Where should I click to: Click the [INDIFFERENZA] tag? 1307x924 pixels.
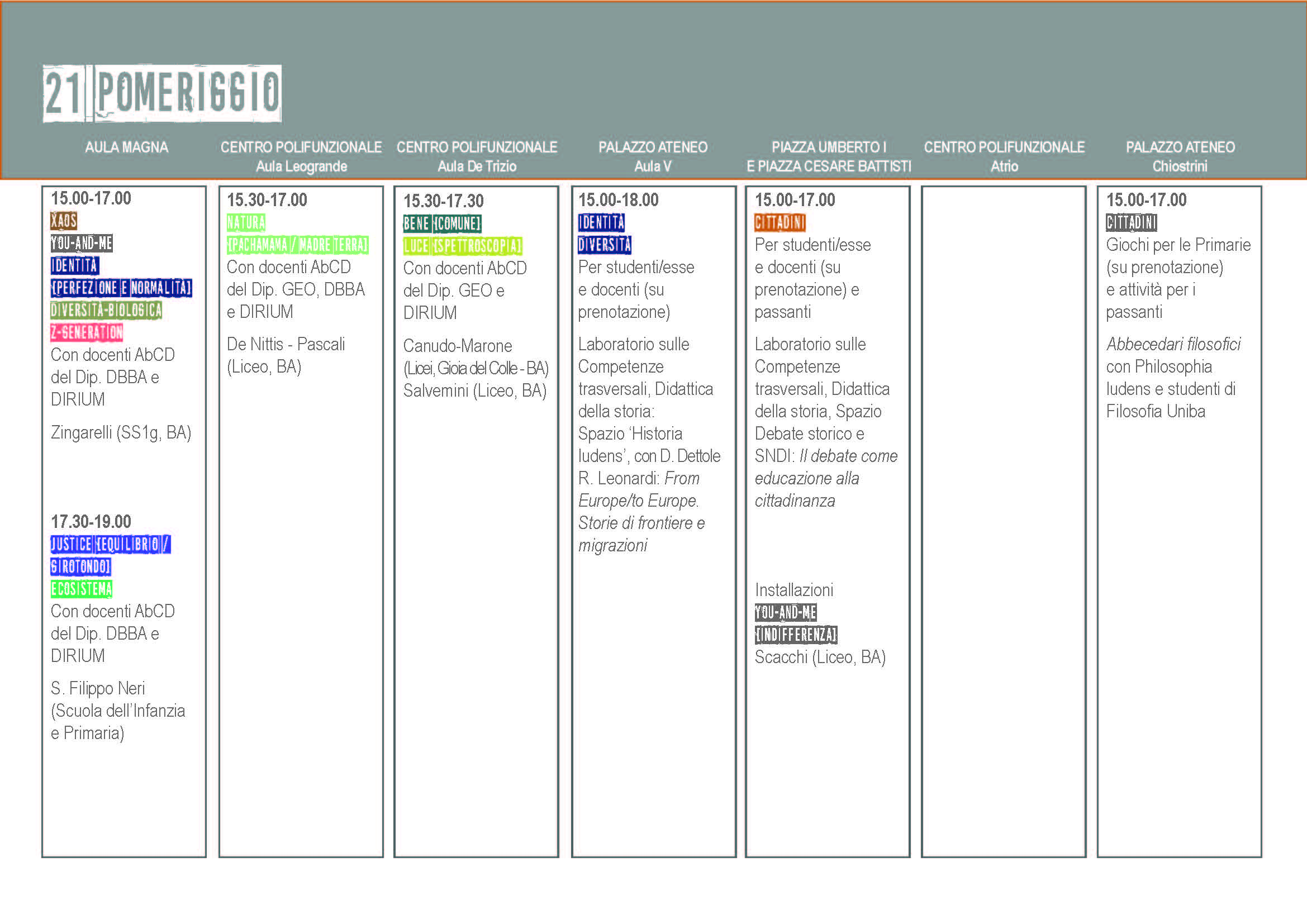(x=796, y=635)
